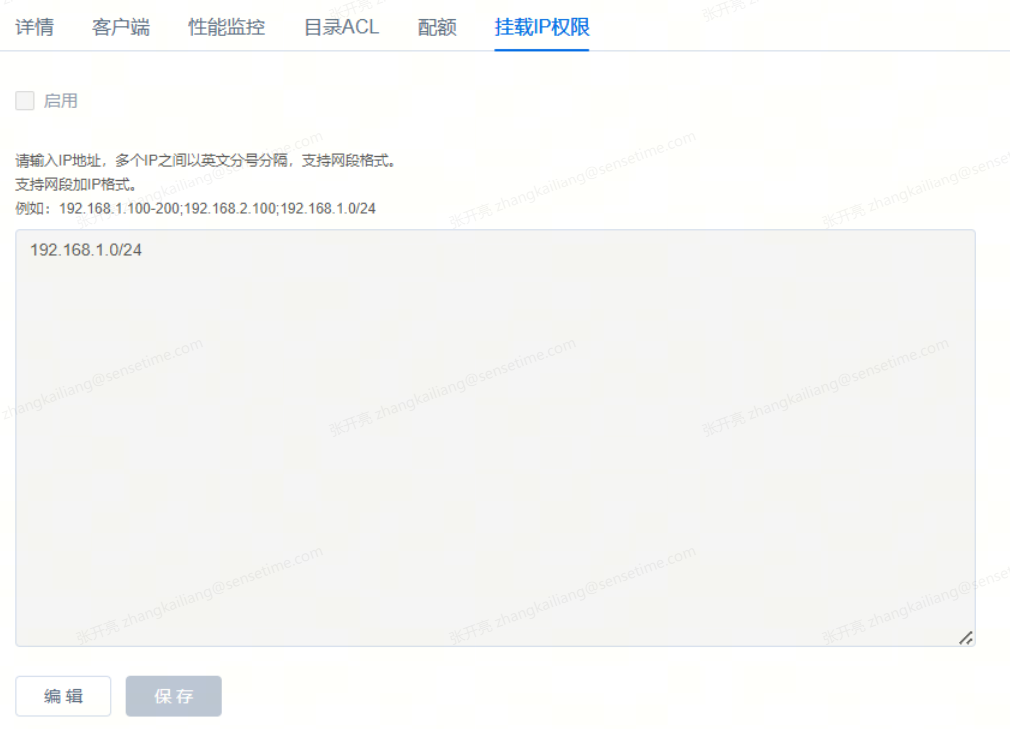
Task: Click the 请输入IP地址 instruction line
Action: (205, 160)
